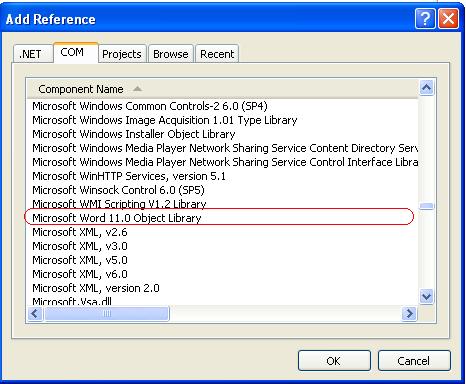
Task: Switch to the .NET tab
Action: tap(33, 54)
